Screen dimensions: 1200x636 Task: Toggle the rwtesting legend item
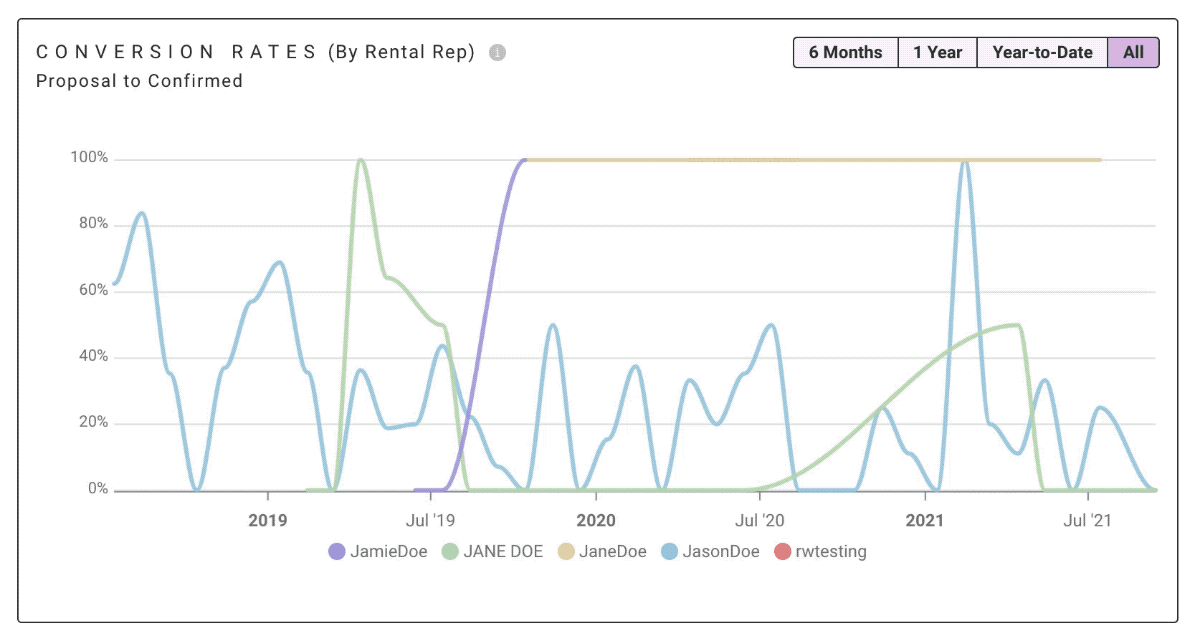click(x=820, y=551)
